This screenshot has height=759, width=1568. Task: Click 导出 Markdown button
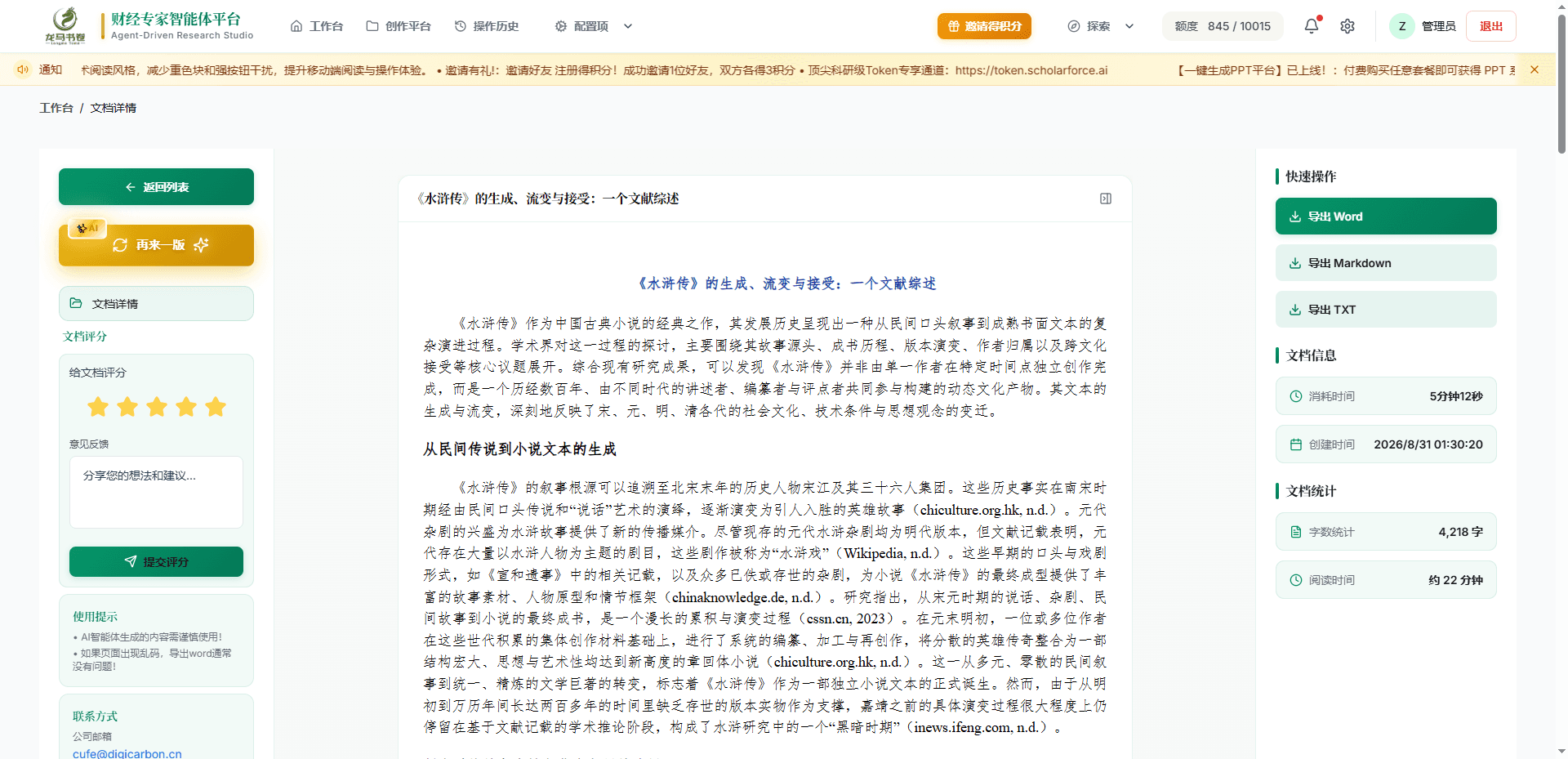[x=1386, y=263]
